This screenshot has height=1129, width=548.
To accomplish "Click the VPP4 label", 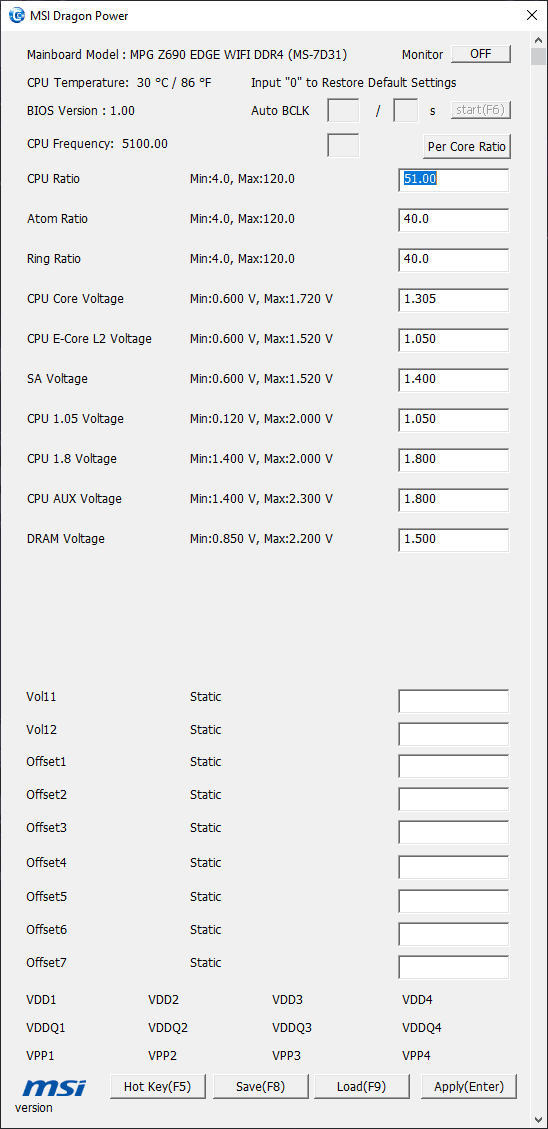I will tap(416, 1056).
